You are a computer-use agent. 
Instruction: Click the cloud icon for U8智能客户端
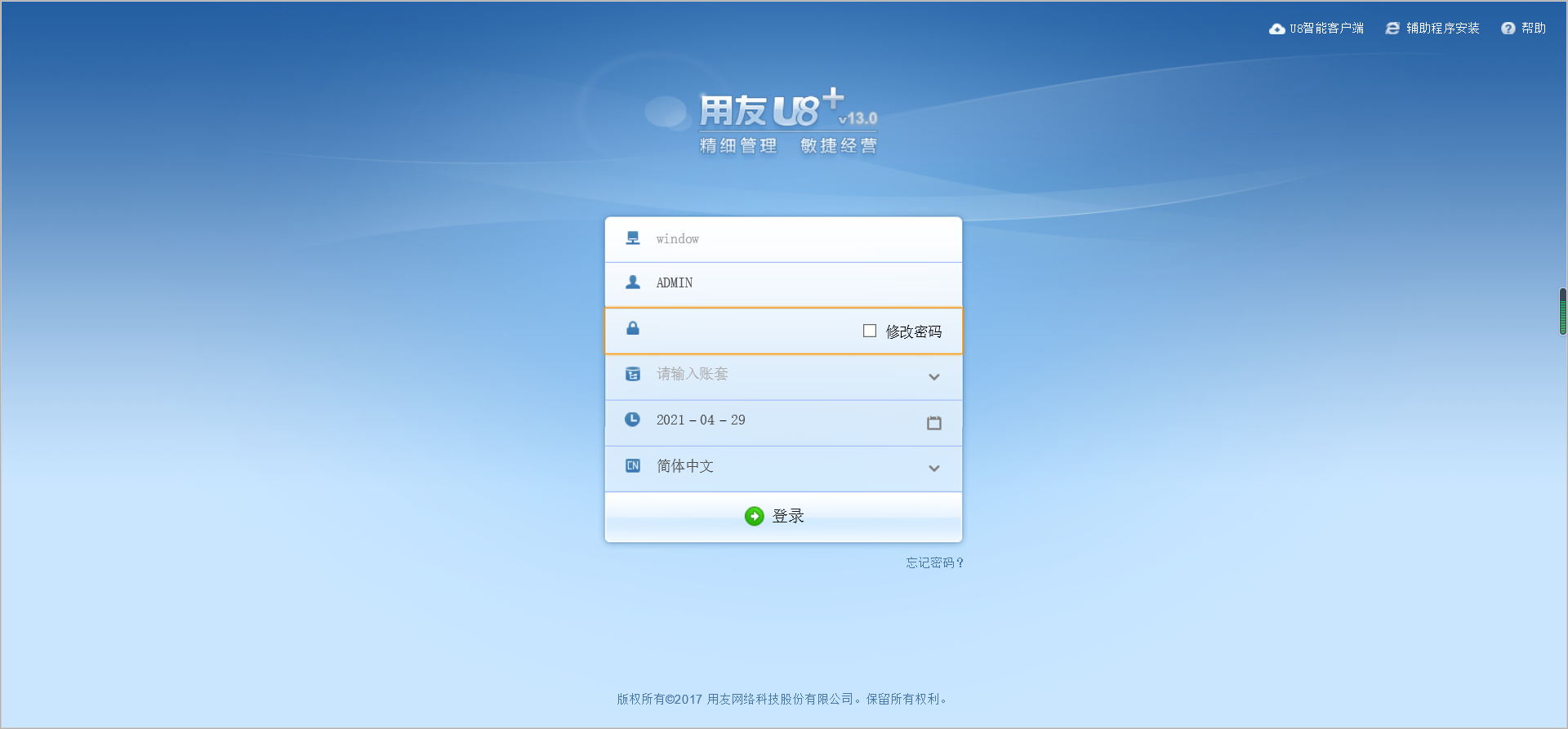(x=1276, y=29)
